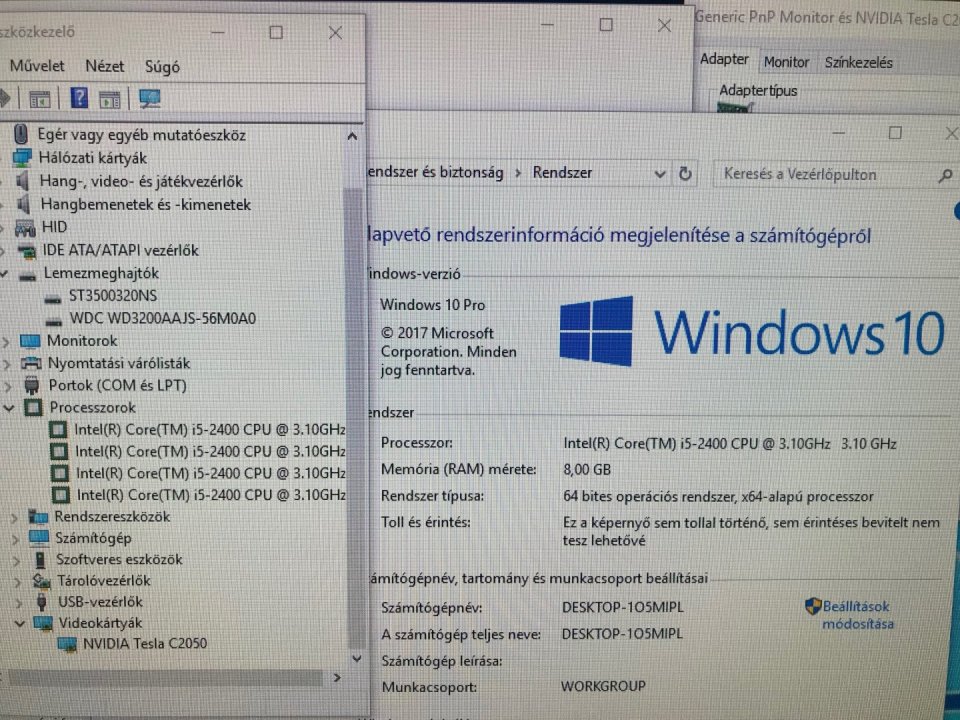Click the horizontal scrollbar right arrow in Device Manager
This screenshot has width=960, height=720.
point(337,678)
